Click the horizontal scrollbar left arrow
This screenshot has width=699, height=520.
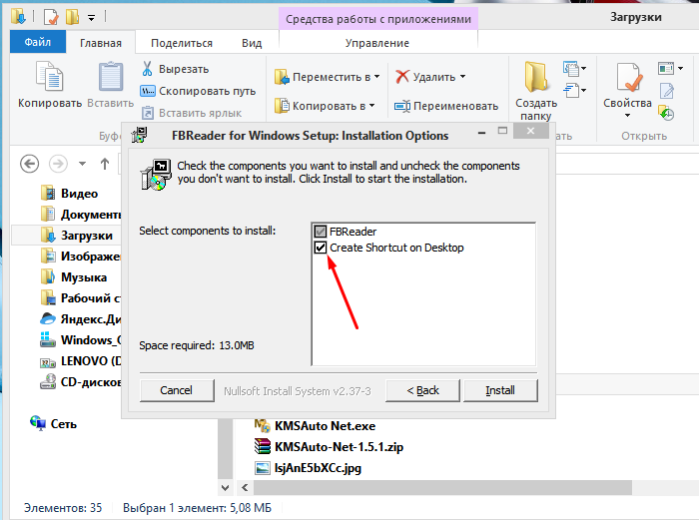[245, 487]
